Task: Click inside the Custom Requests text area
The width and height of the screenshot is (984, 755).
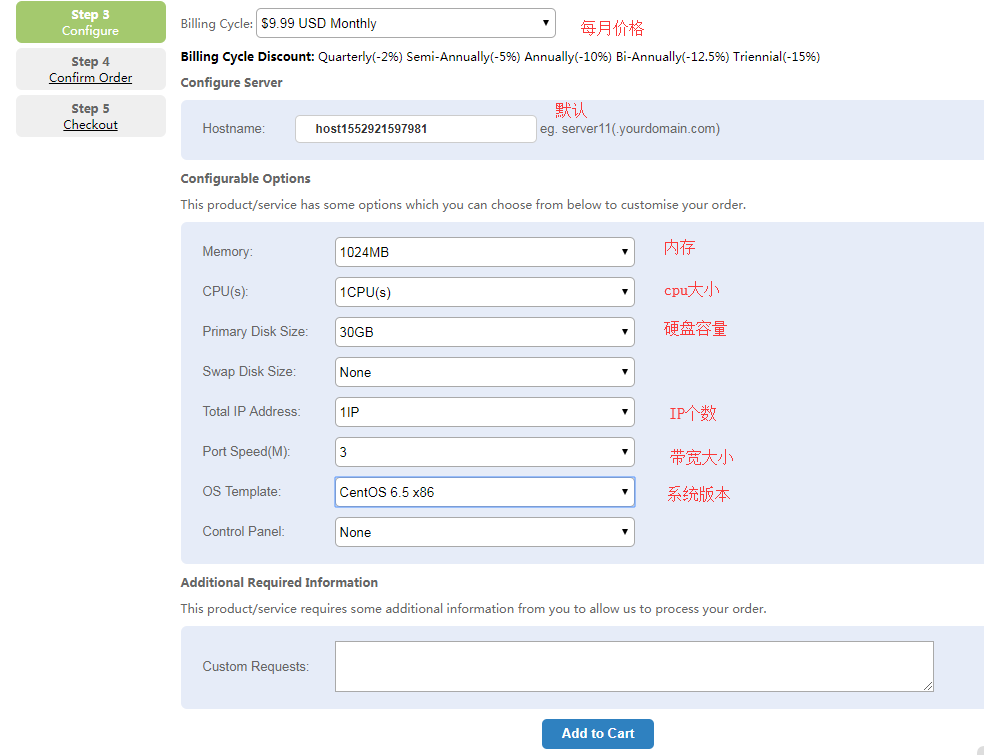Action: coord(634,666)
